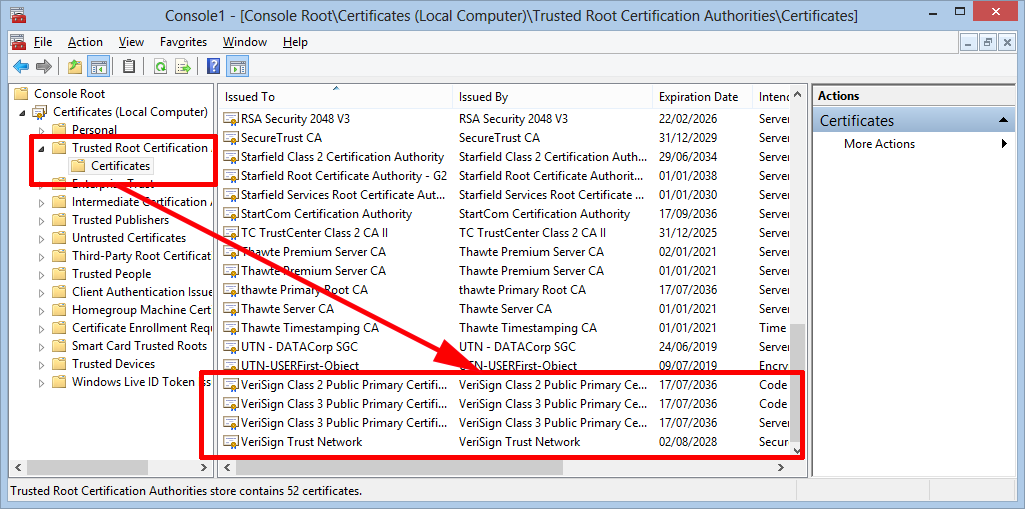
Task: Open the console system menu icon beside File
Action: (x=18, y=42)
